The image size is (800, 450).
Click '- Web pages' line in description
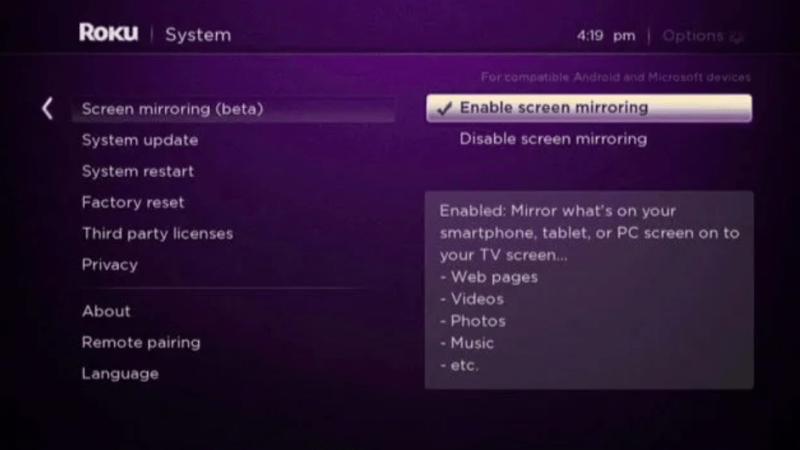click(x=489, y=277)
